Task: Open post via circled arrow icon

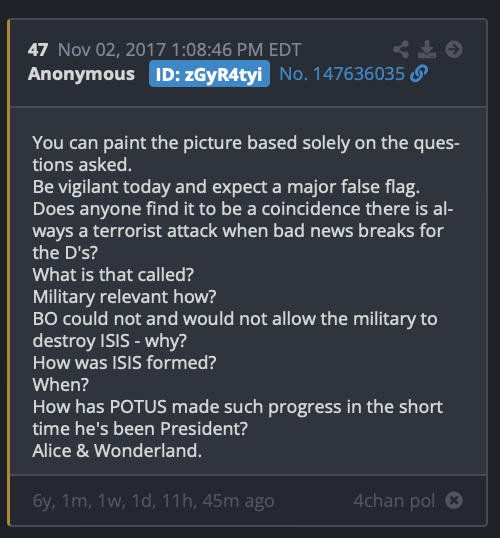Action: click(454, 49)
